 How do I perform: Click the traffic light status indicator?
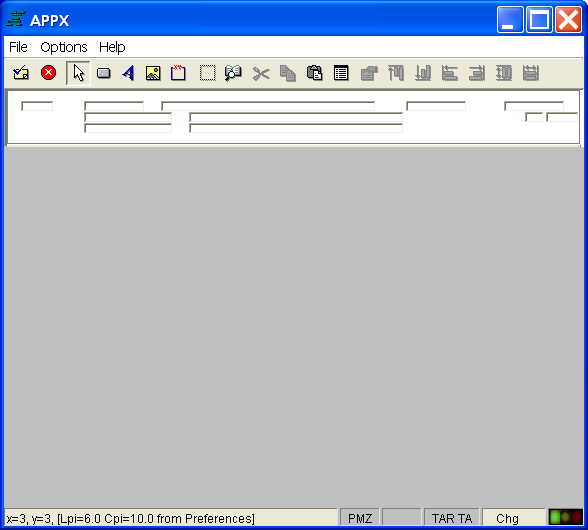pyautogui.click(x=566, y=517)
